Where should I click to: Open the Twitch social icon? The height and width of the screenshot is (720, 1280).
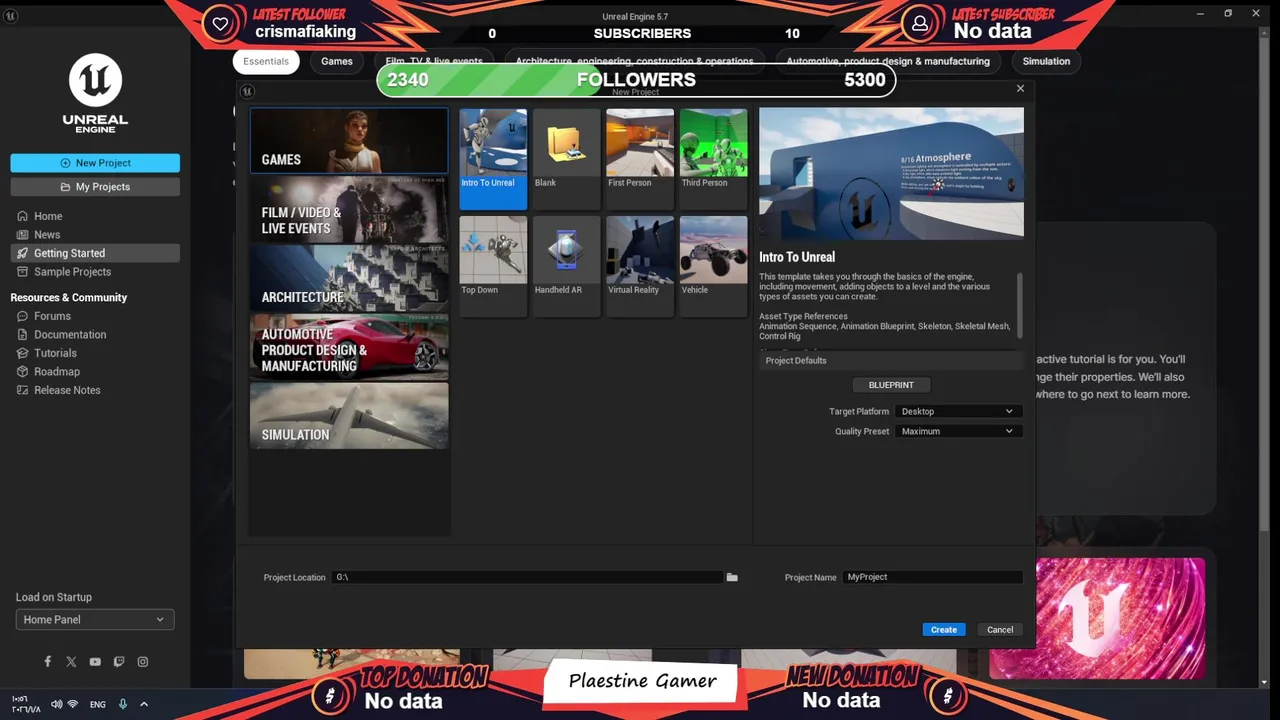tap(119, 662)
